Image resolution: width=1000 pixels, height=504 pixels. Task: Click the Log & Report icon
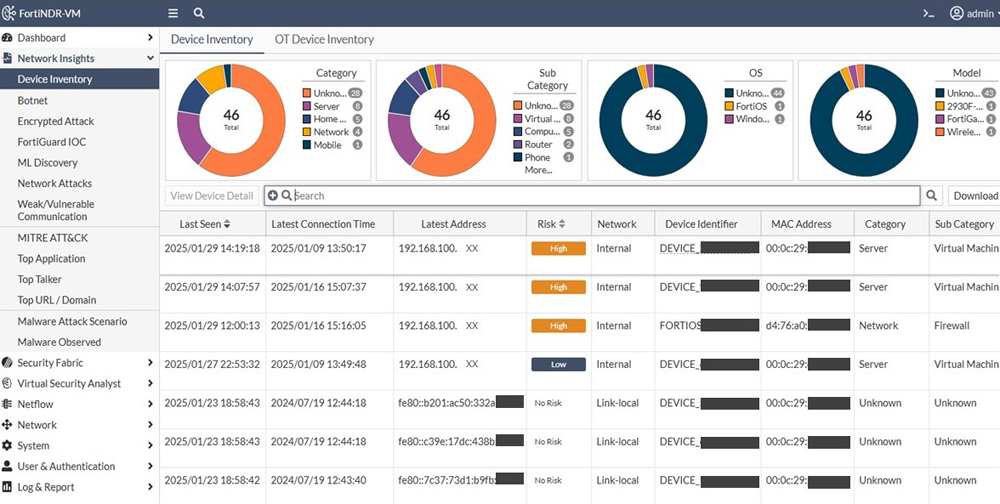click(x=7, y=487)
